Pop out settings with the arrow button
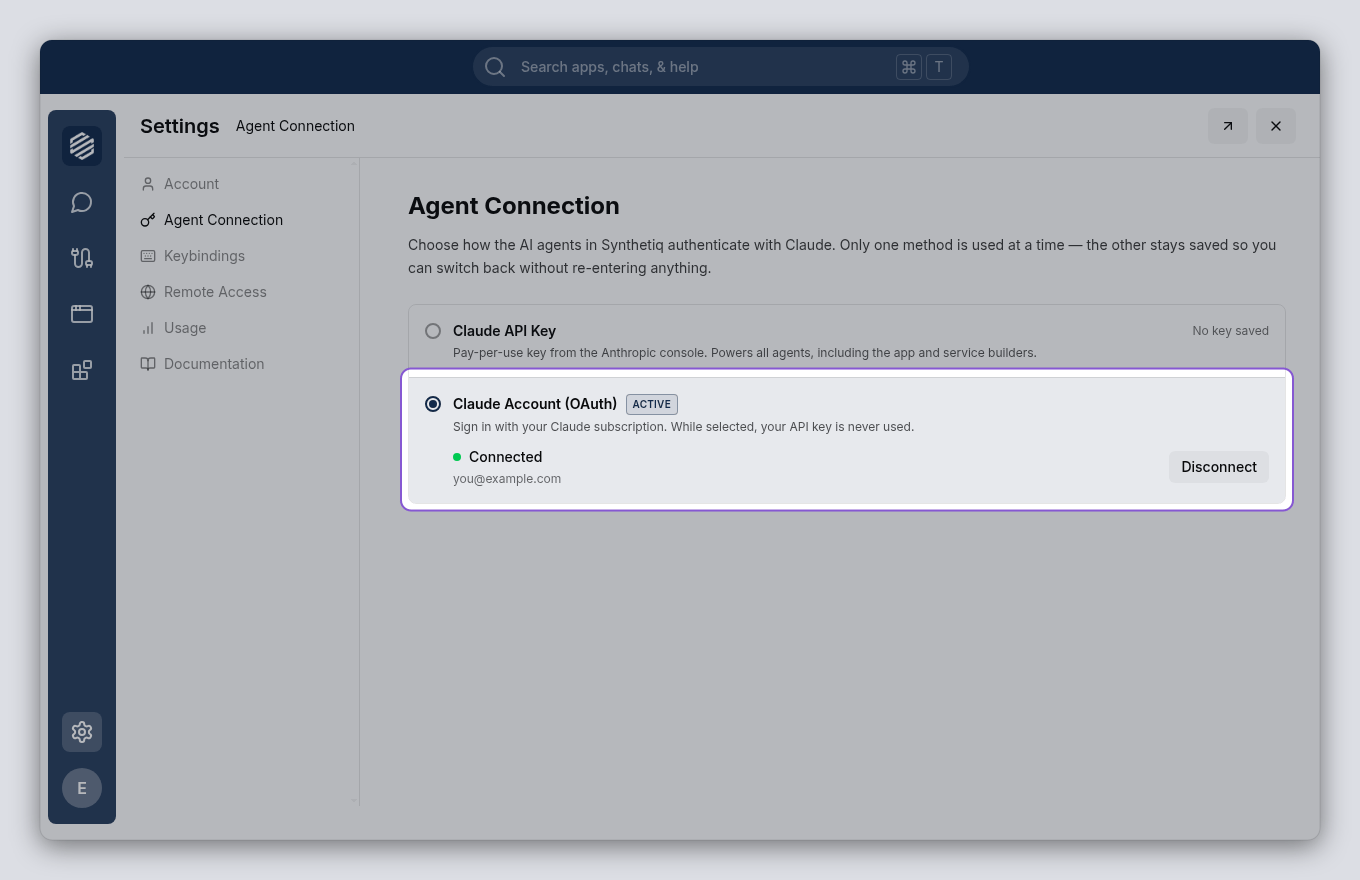 pyautogui.click(x=1228, y=126)
